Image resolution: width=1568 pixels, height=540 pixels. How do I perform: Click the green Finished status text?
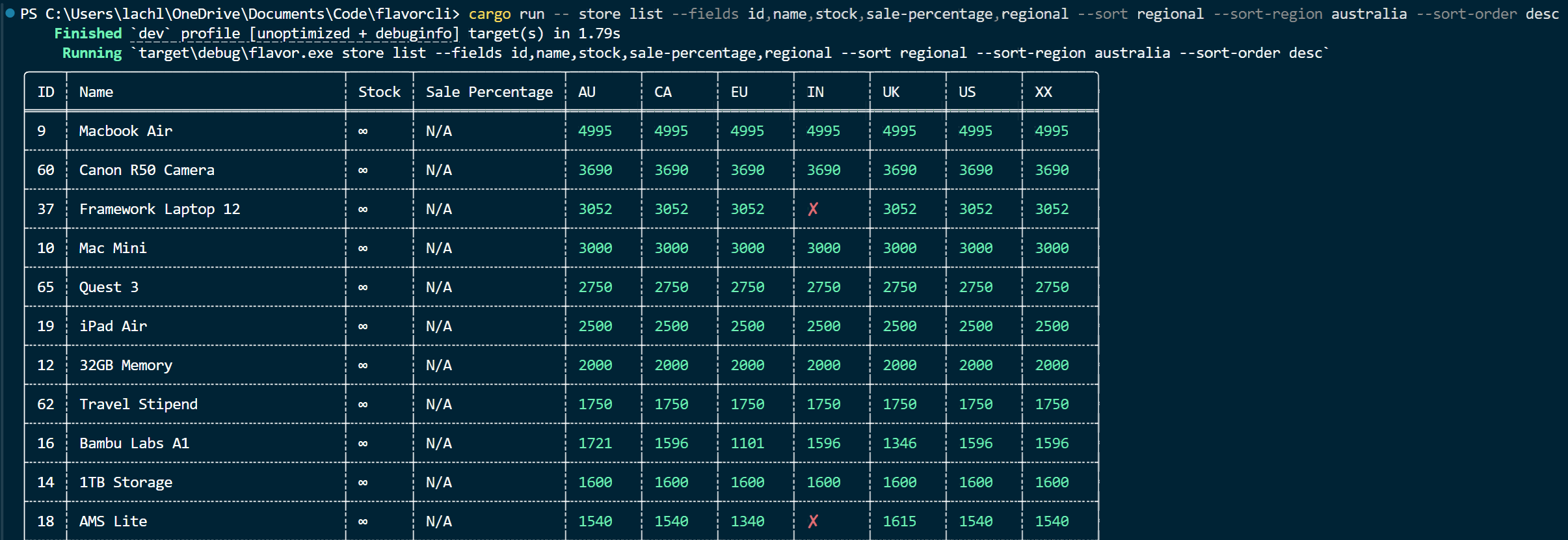coord(88,34)
